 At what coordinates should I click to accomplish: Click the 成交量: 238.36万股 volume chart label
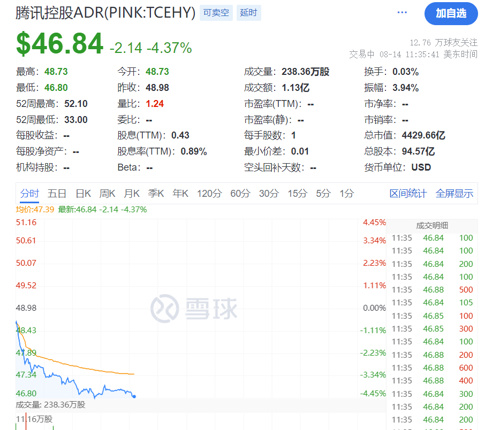click(50, 405)
